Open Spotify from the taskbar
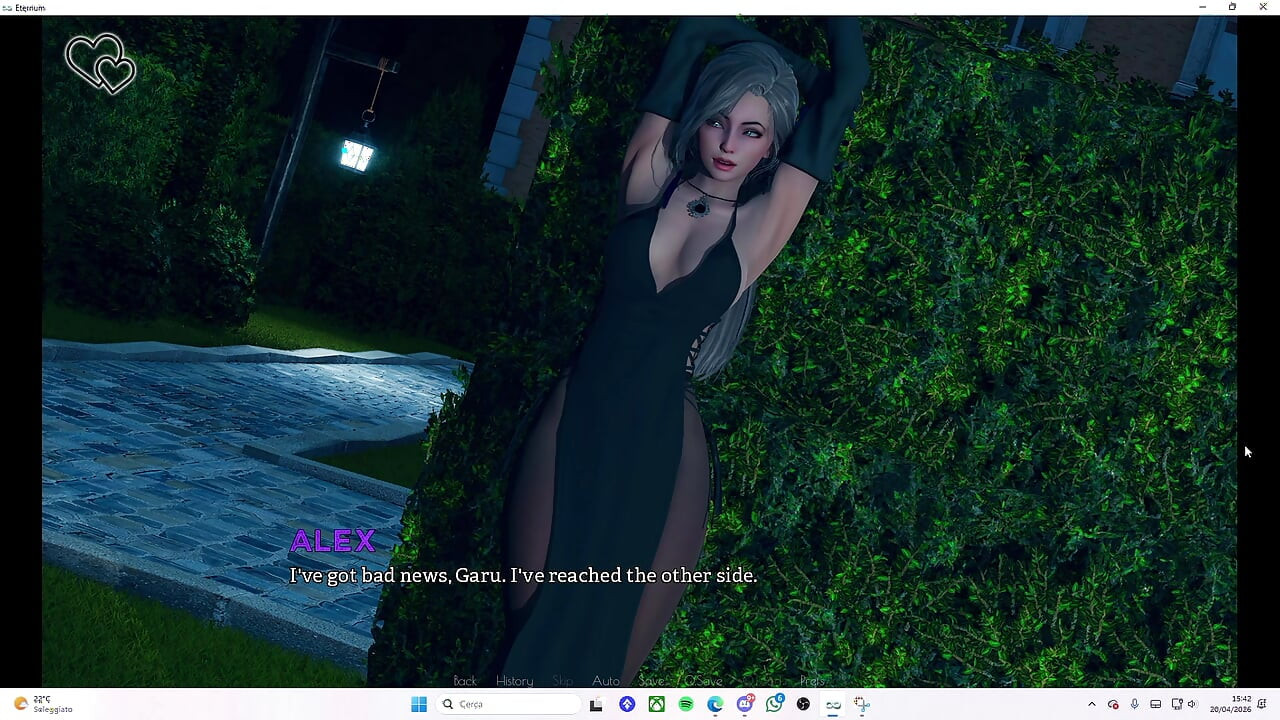 [686, 704]
